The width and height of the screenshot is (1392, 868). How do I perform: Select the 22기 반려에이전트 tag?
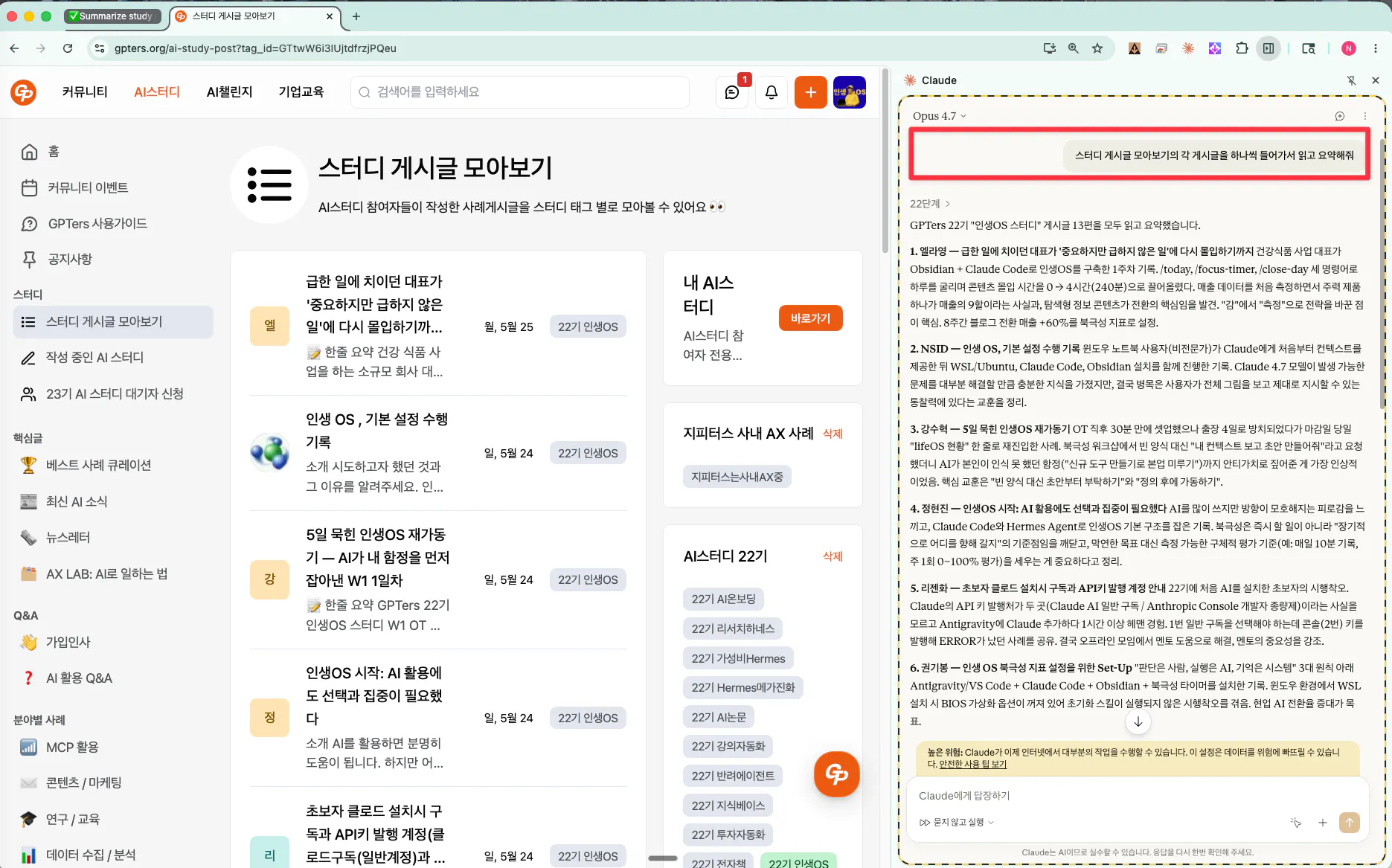tap(733, 776)
